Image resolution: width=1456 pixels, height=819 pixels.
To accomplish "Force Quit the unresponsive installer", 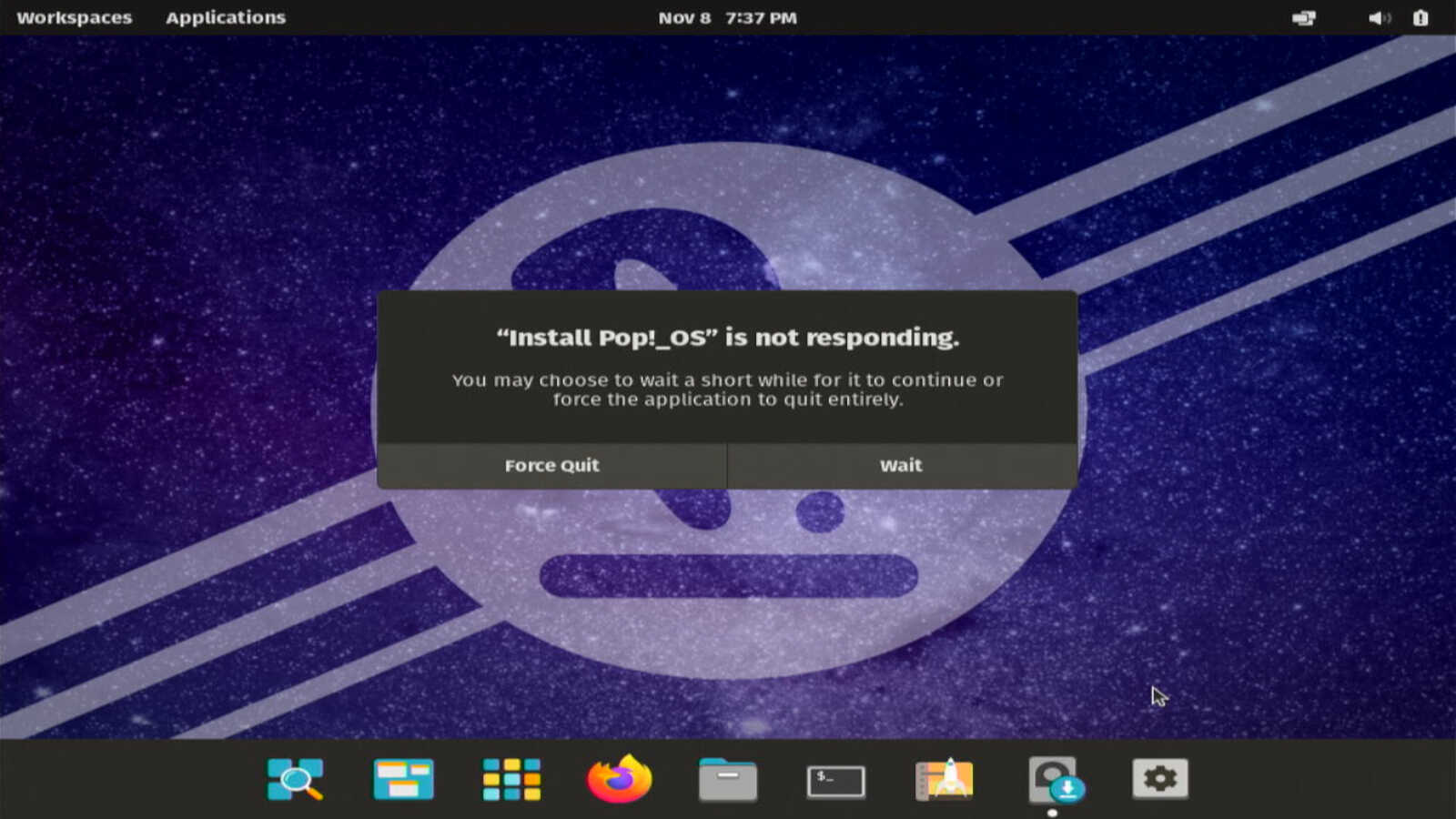I will point(551,465).
